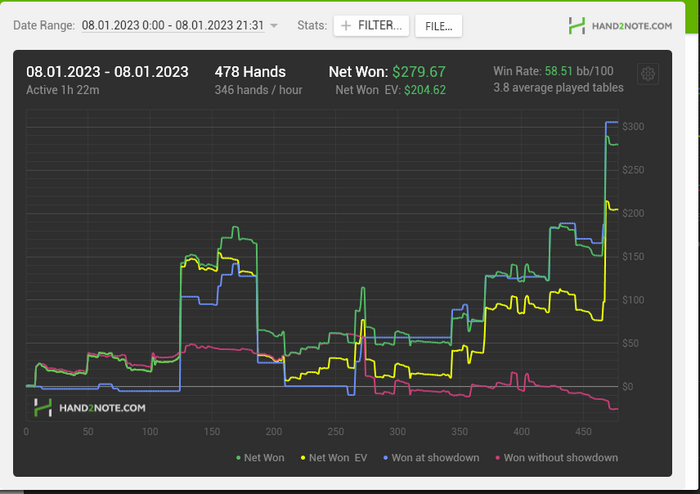The image size is (700, 494).
Task: Click the 478 Hands heading
Action: click(x=250, y=72)
